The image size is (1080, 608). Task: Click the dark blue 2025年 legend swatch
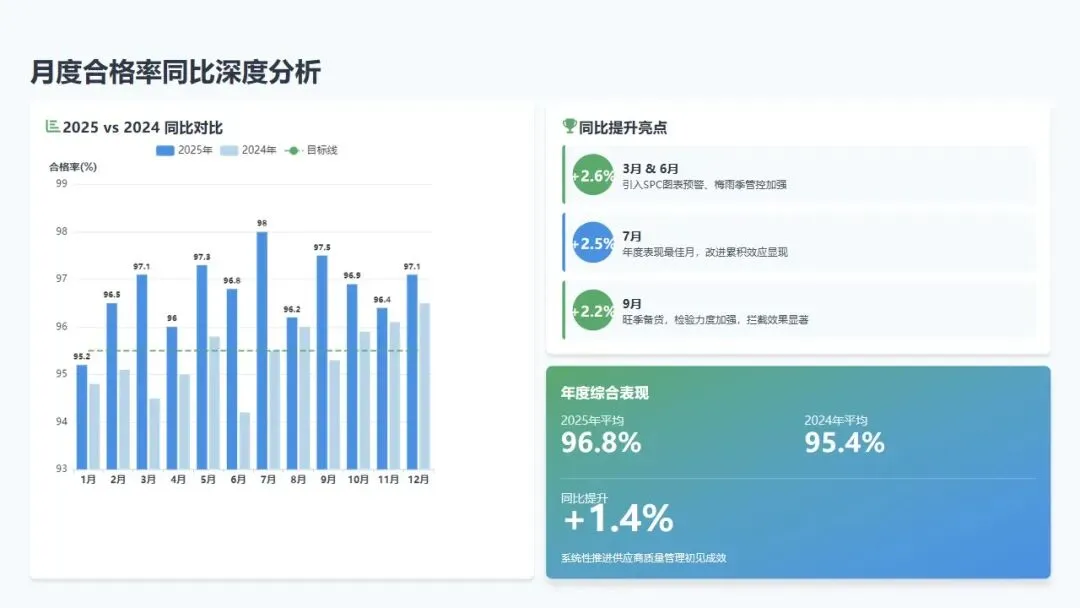165,150
